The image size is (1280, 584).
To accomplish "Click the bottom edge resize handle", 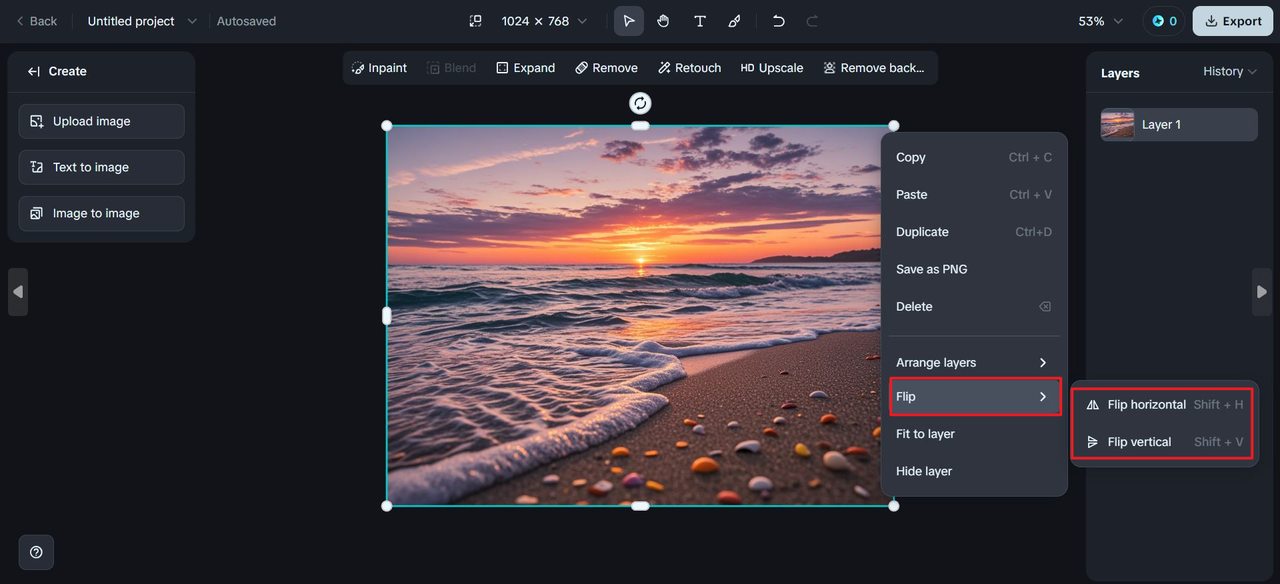I will 640,506.
